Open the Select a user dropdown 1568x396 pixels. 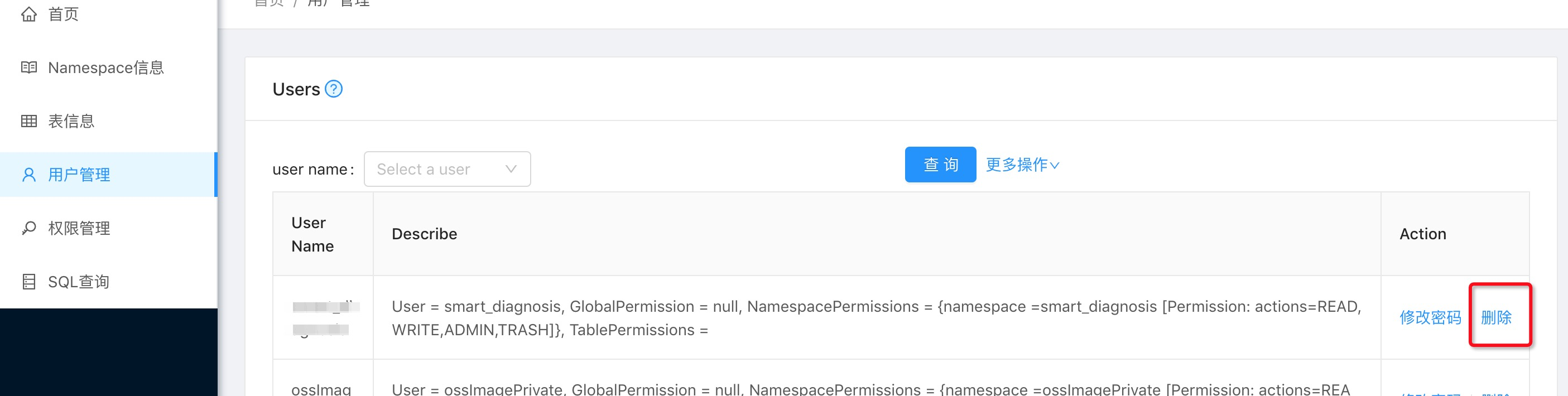448,169
